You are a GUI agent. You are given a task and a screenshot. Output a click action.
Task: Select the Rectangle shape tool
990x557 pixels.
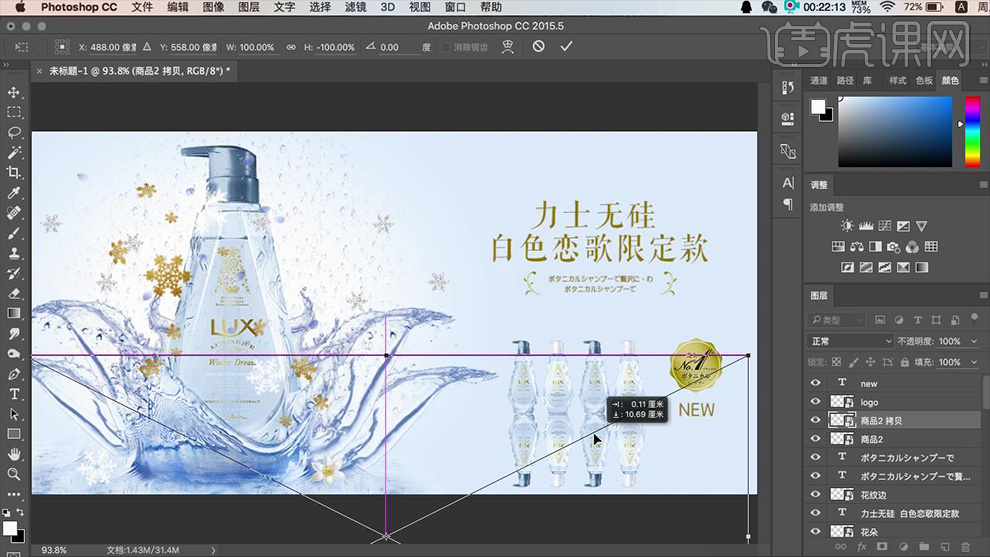click(13, 434)
